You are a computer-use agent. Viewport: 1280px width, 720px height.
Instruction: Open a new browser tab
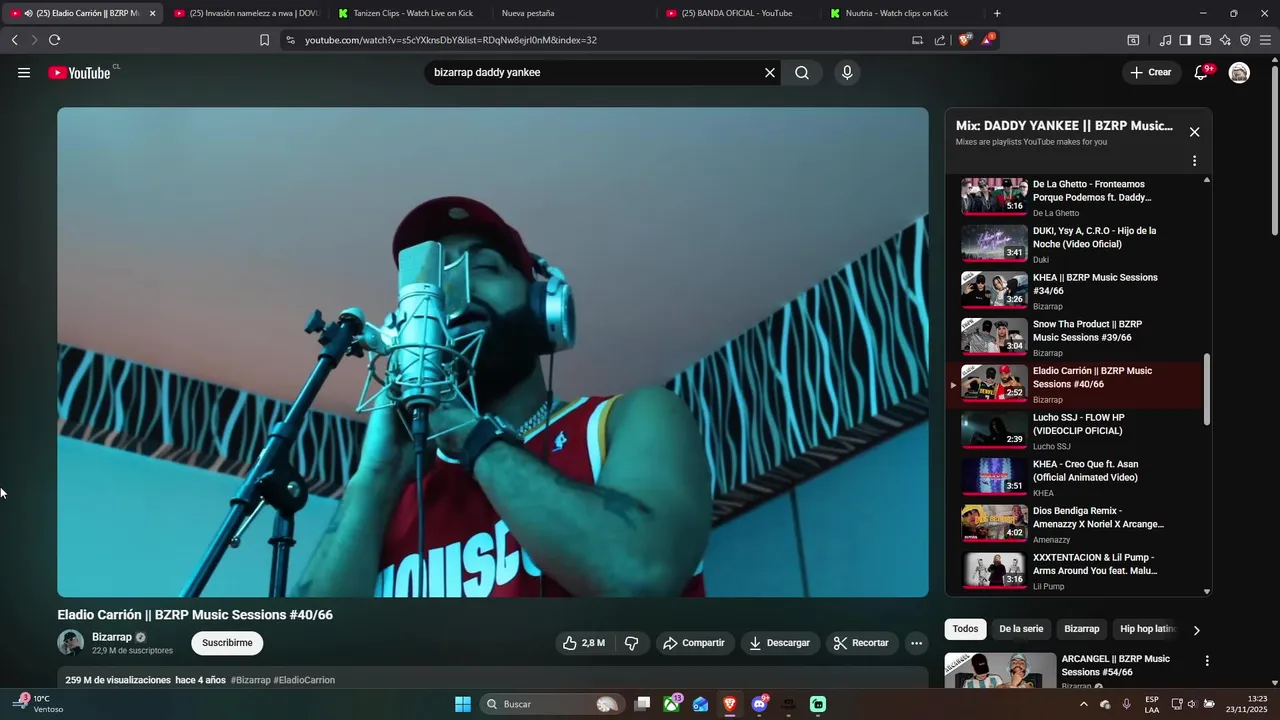click(997, 13)
